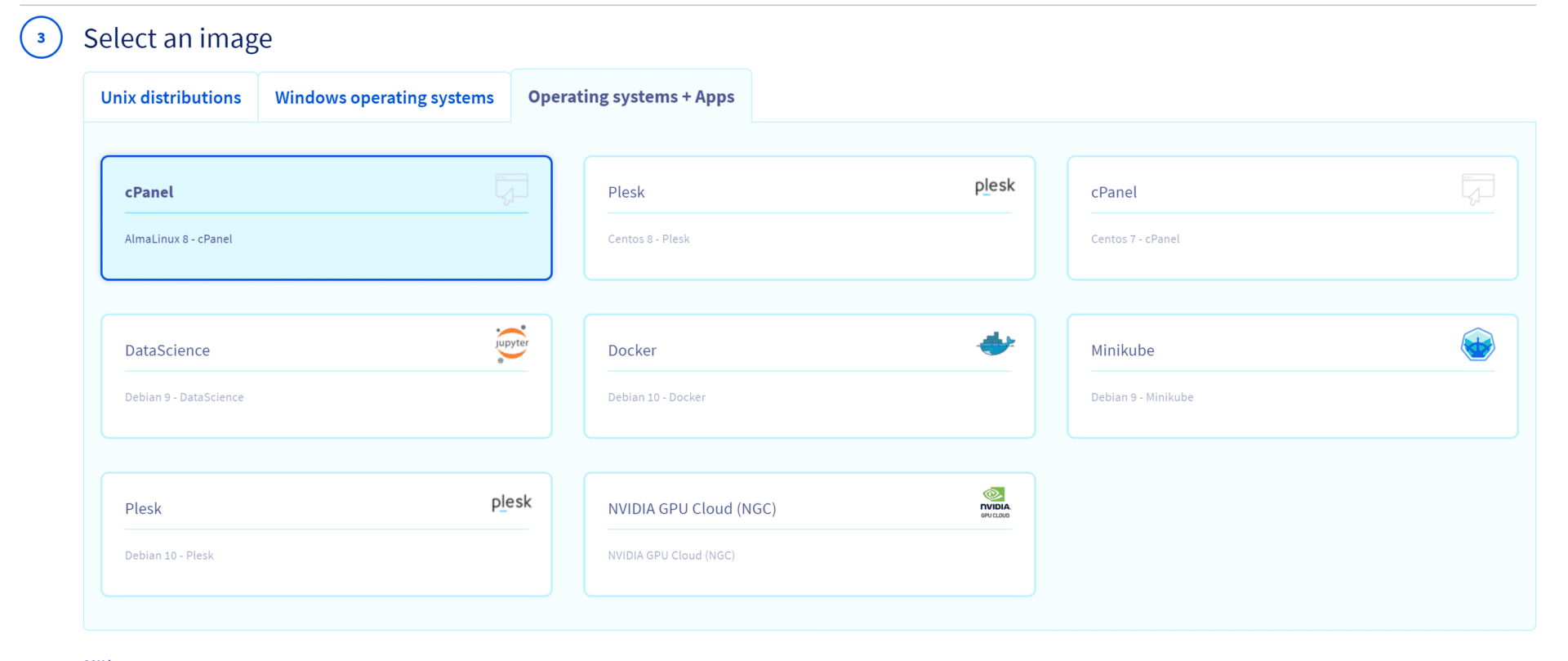Choose the Plesk title on the Centos 8 card

626,192
